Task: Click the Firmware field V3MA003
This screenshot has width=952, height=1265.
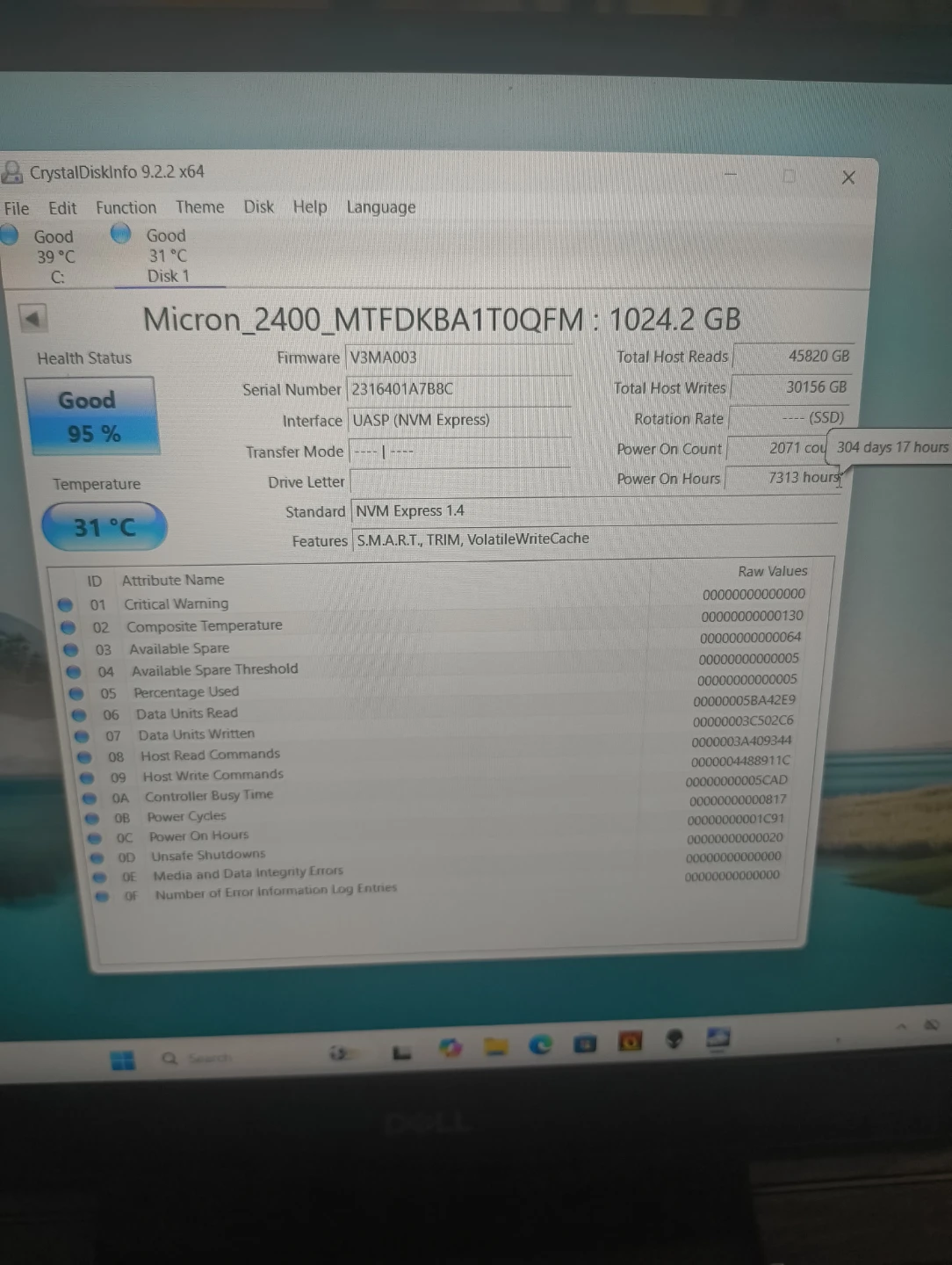Action: [x=459, y=358]
